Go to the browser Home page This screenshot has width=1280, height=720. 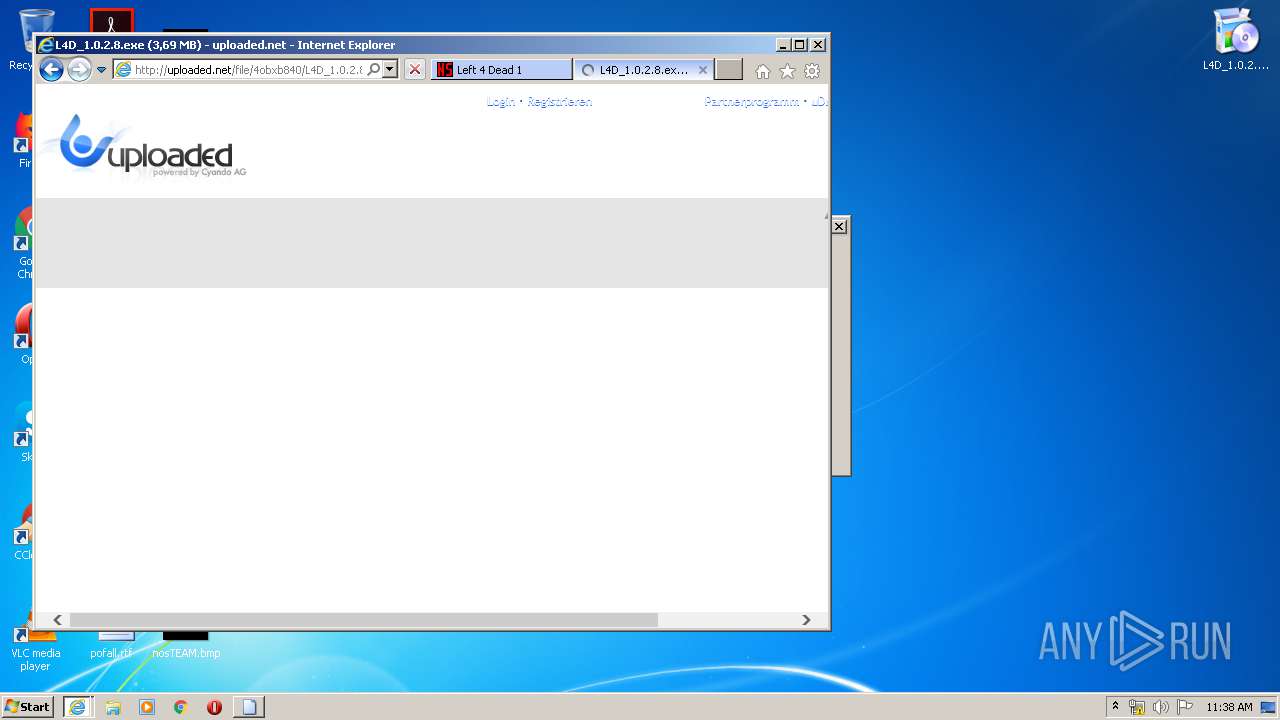click(x=763, y=71)
